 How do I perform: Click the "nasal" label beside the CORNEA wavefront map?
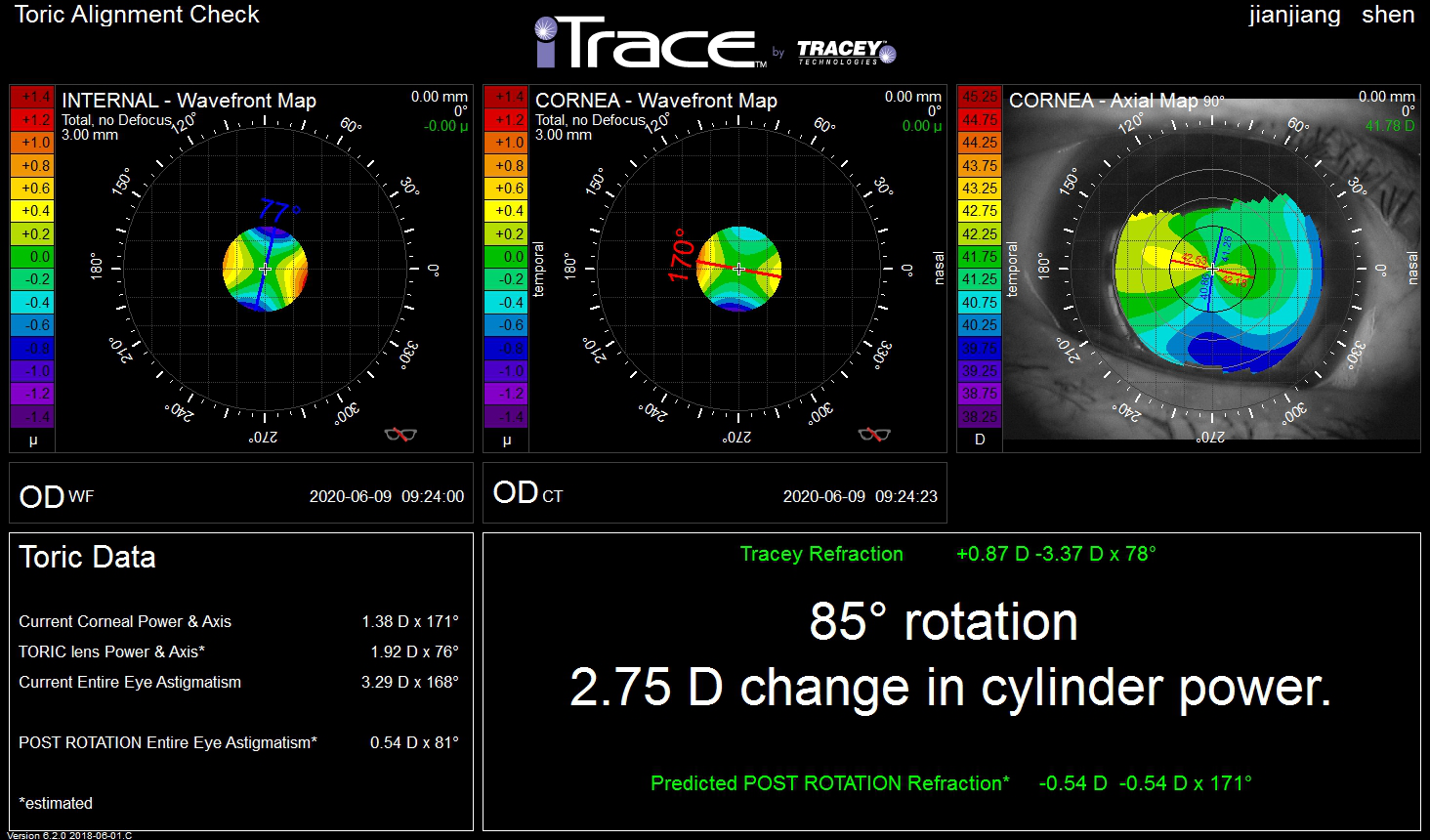[940, 269]
